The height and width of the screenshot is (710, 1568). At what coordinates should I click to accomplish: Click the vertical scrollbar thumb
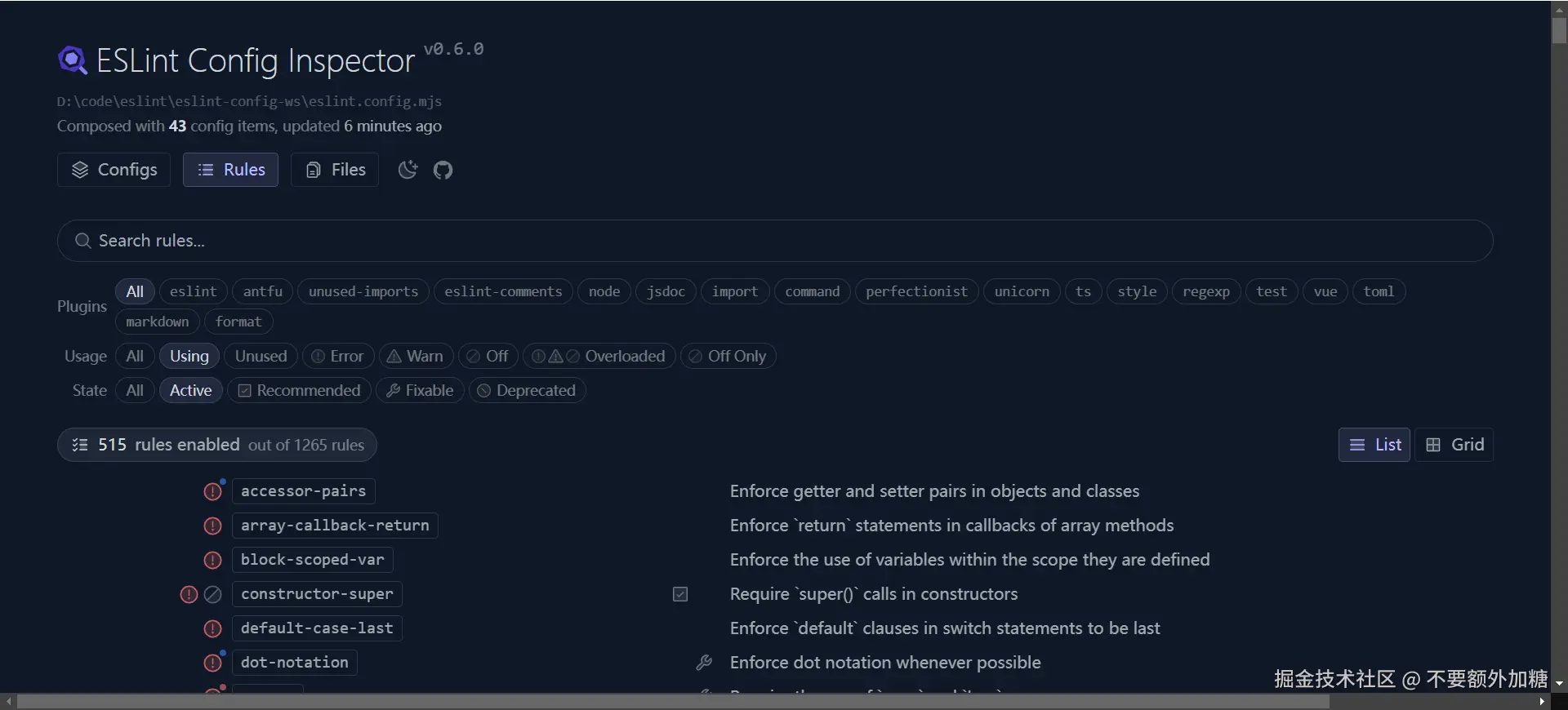coord(1559,30)
